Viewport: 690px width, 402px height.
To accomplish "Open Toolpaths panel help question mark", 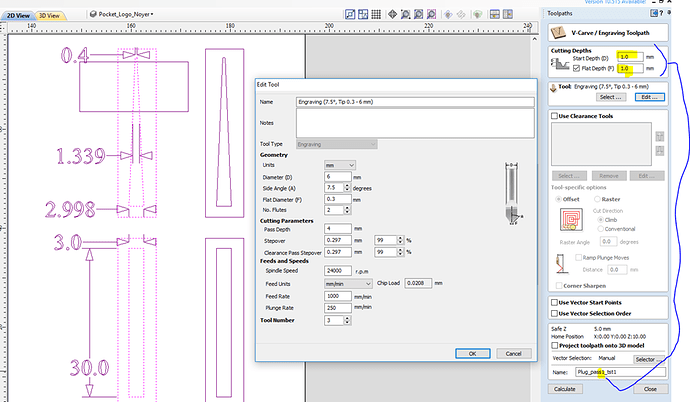I will [x=661, y=13].
